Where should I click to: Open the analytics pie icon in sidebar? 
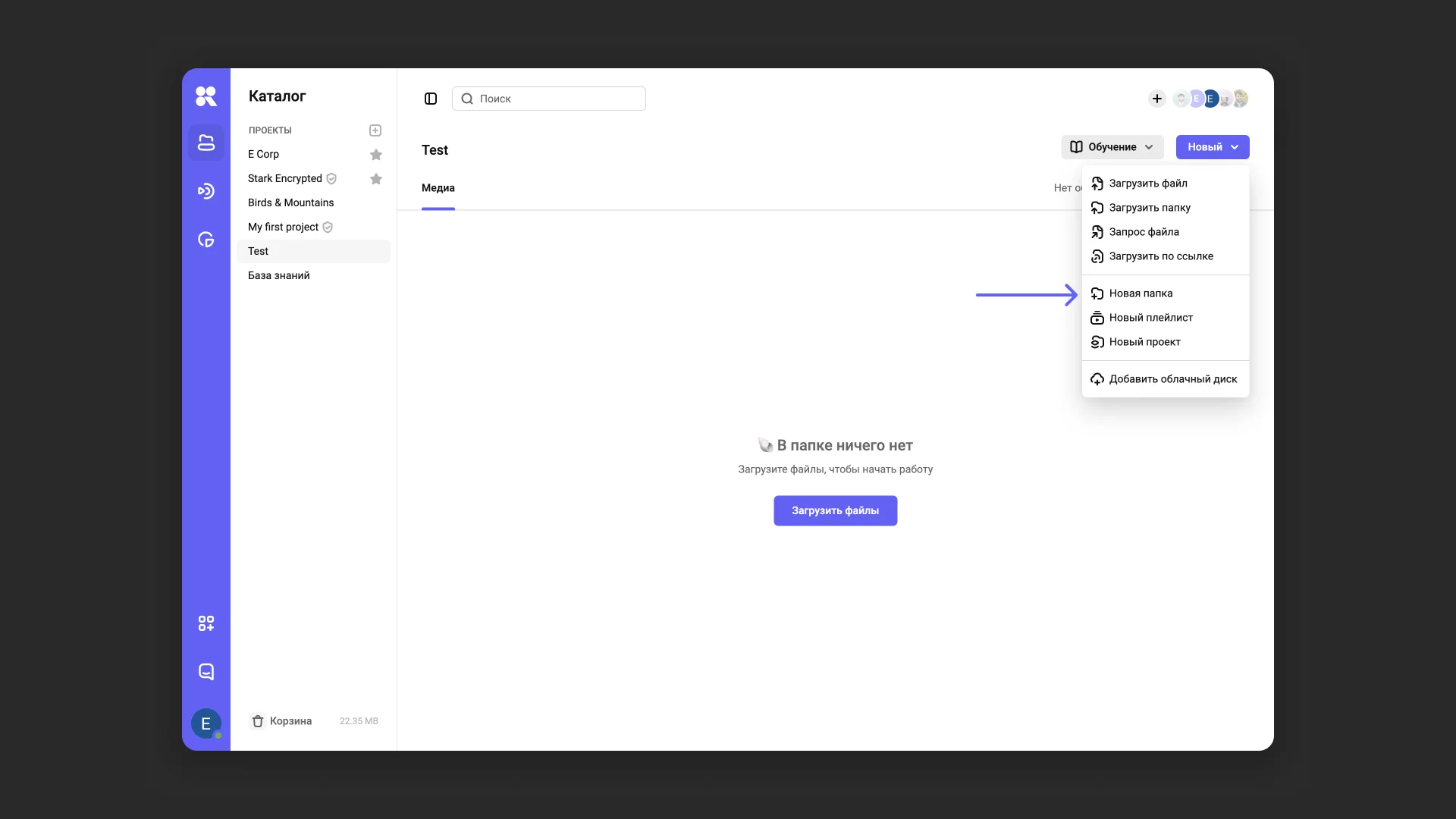click(206, 240)
